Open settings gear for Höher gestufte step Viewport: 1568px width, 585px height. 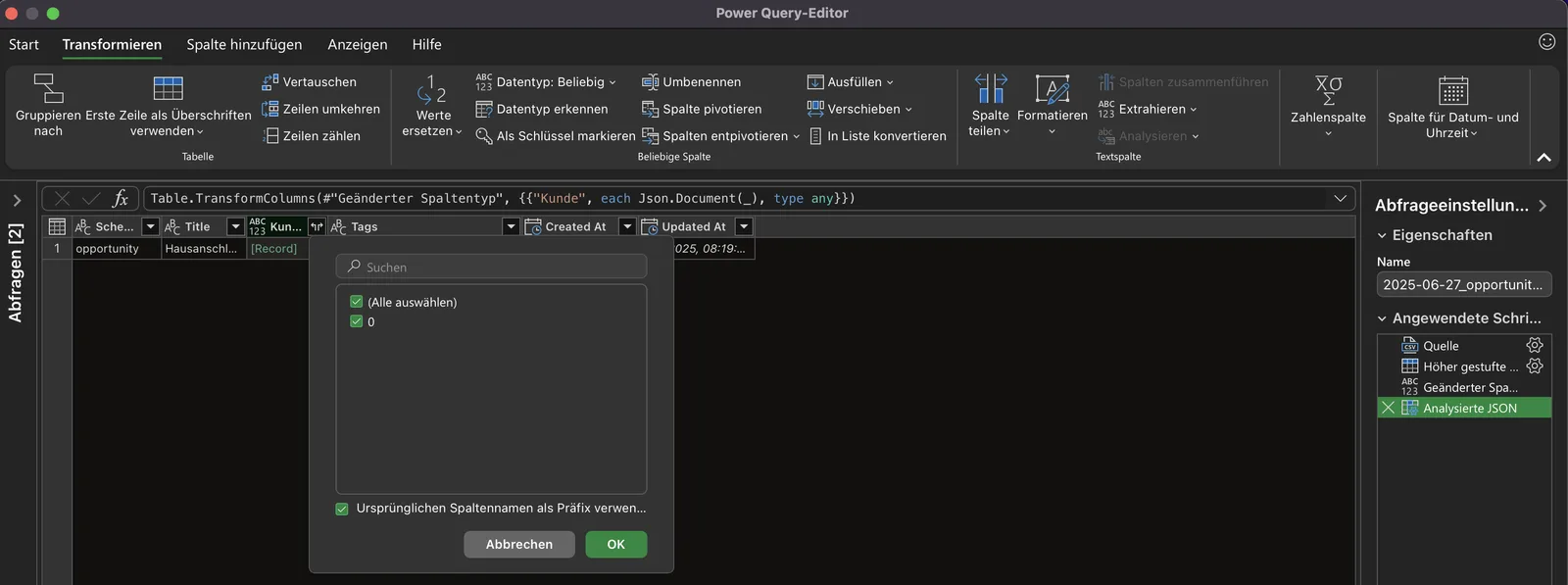(1535, 366)
